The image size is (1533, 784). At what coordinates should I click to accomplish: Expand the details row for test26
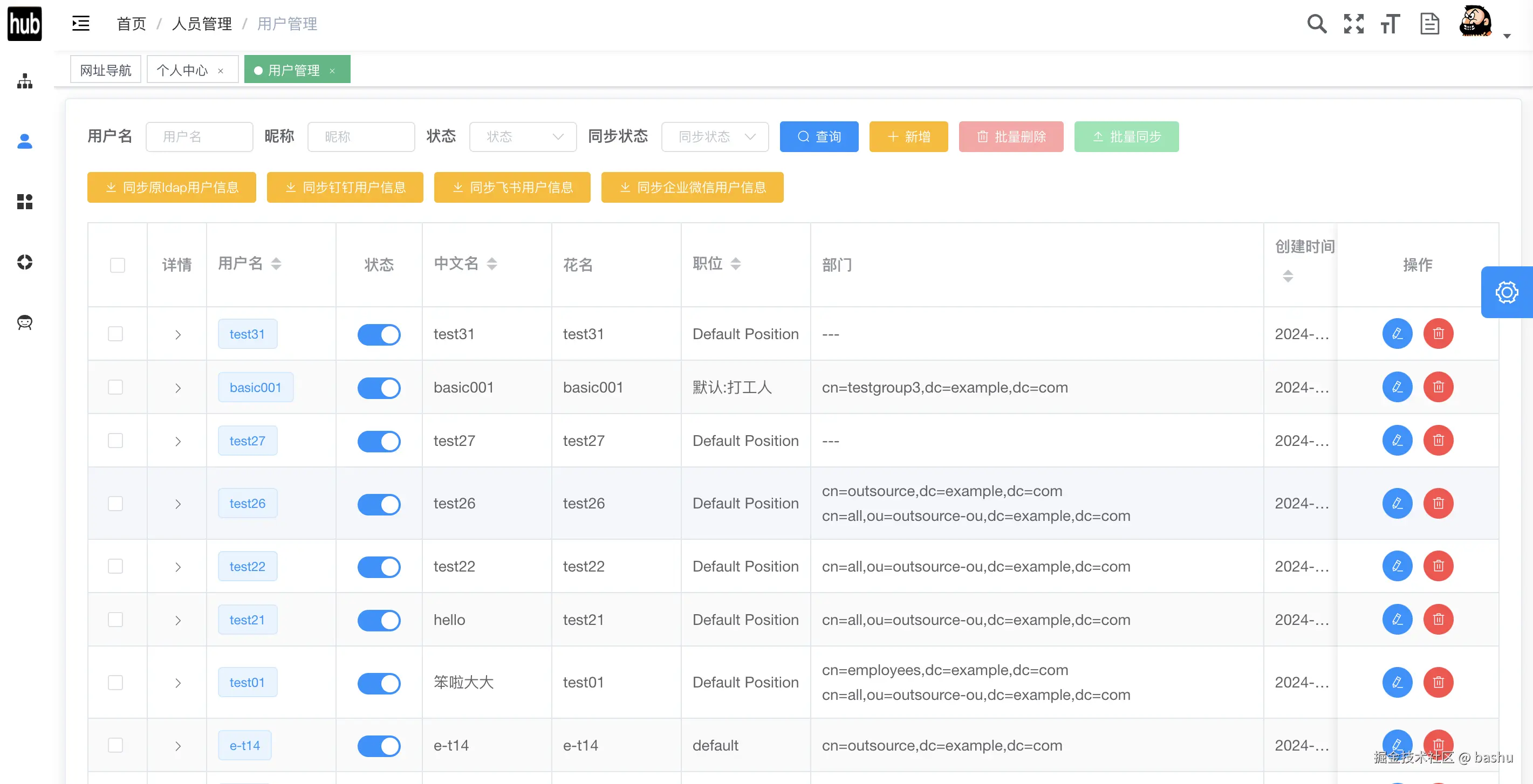pyautogui.click(x=177, y=504)
